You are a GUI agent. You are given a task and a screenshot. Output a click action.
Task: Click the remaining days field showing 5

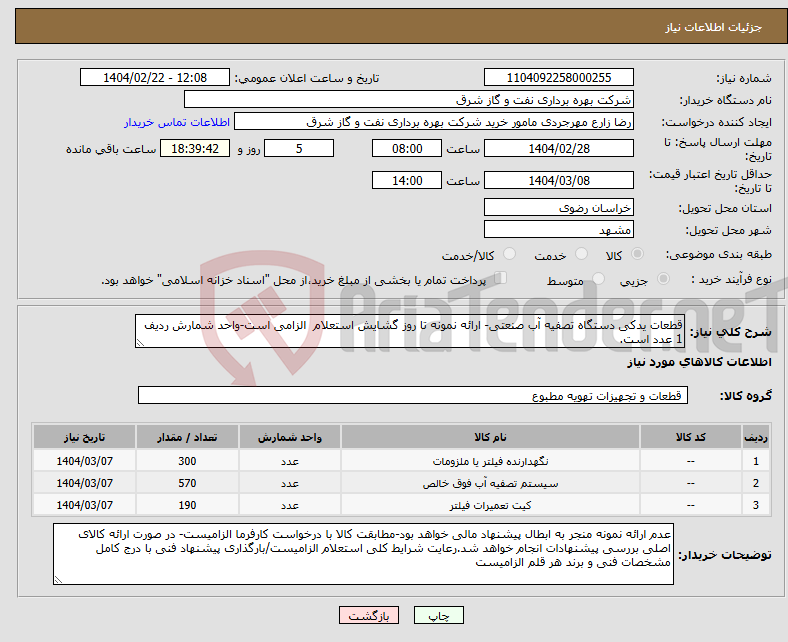299,148
